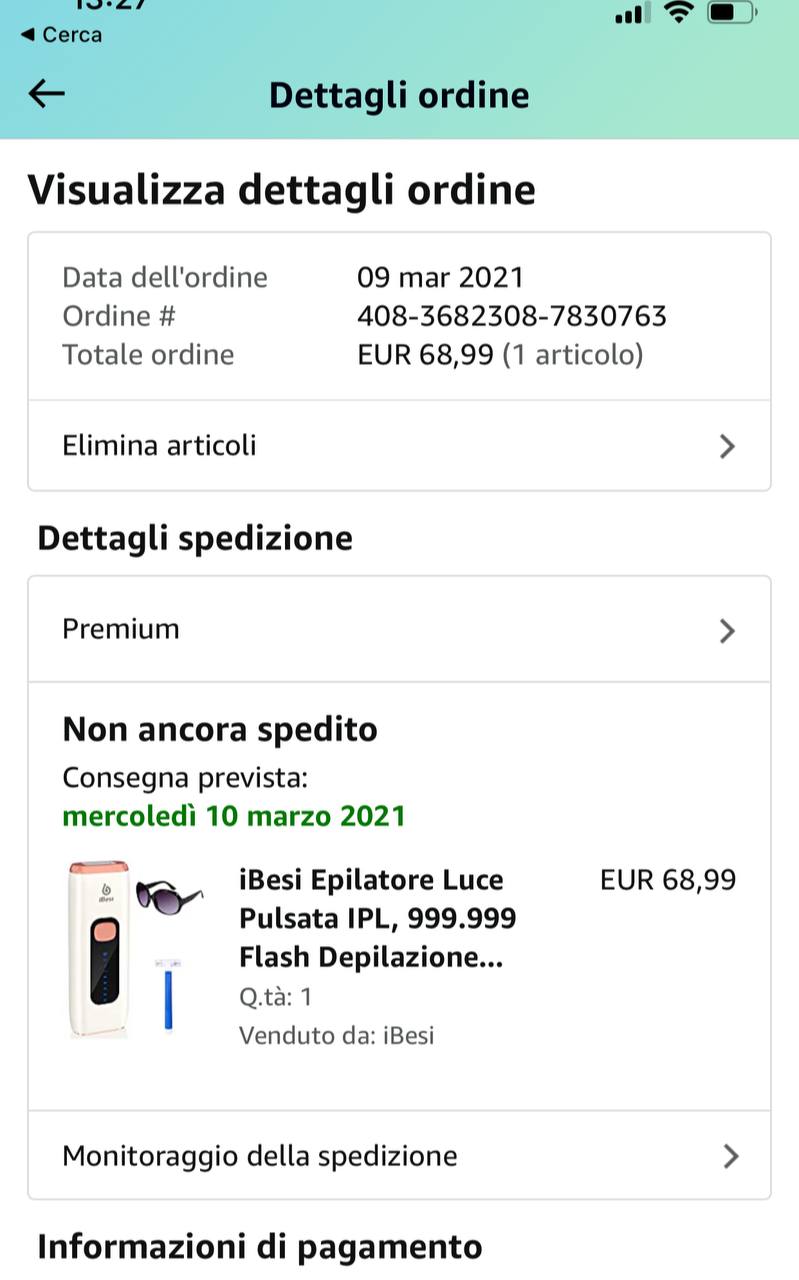The height and width of the screenshot is (1280, 799).
Task: Tap Venduto da: iBesi seller text
Action: click(x=336, y=1035)
